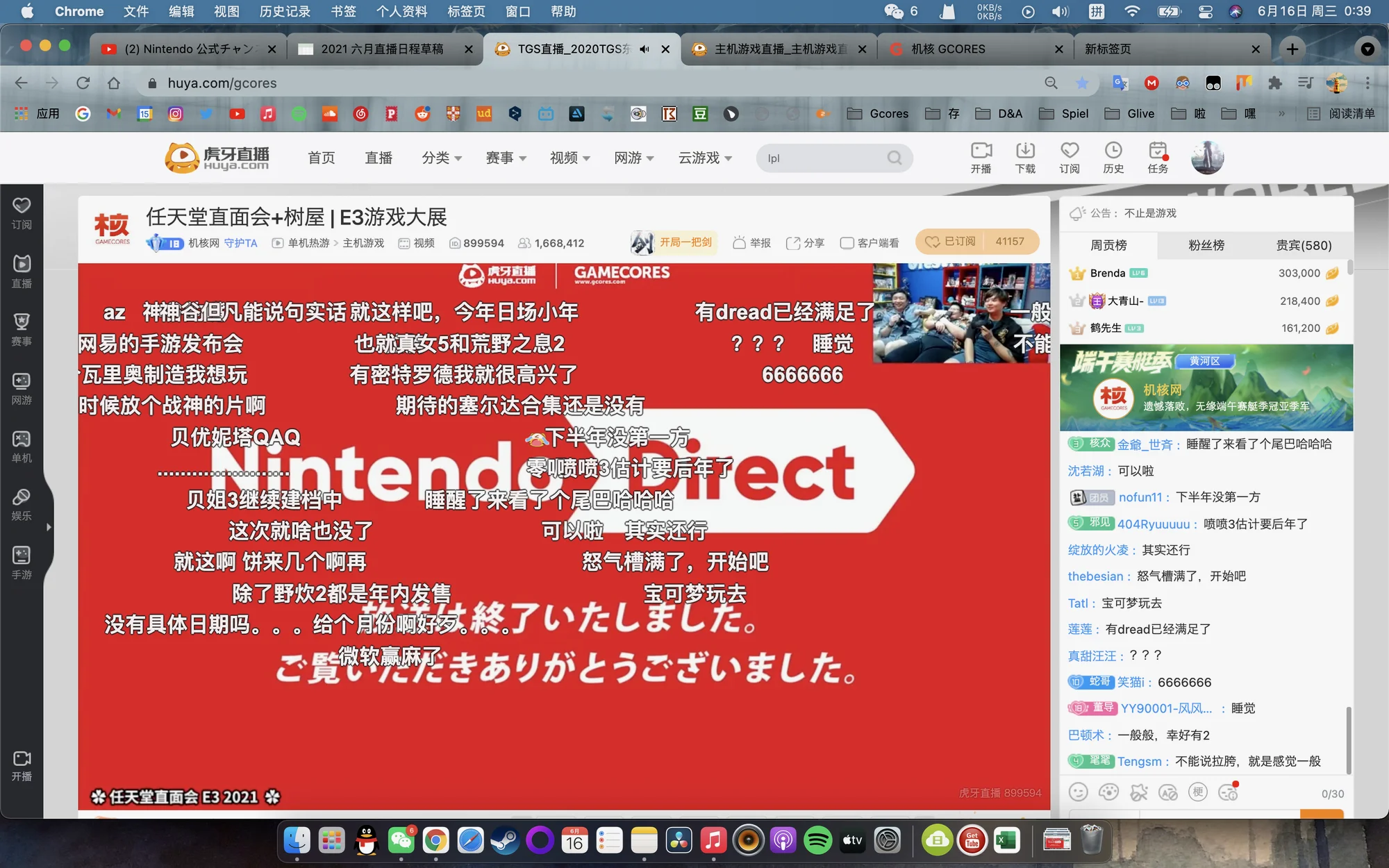Click the Huya 虎牙直播 logo

[x=217, y=158]
